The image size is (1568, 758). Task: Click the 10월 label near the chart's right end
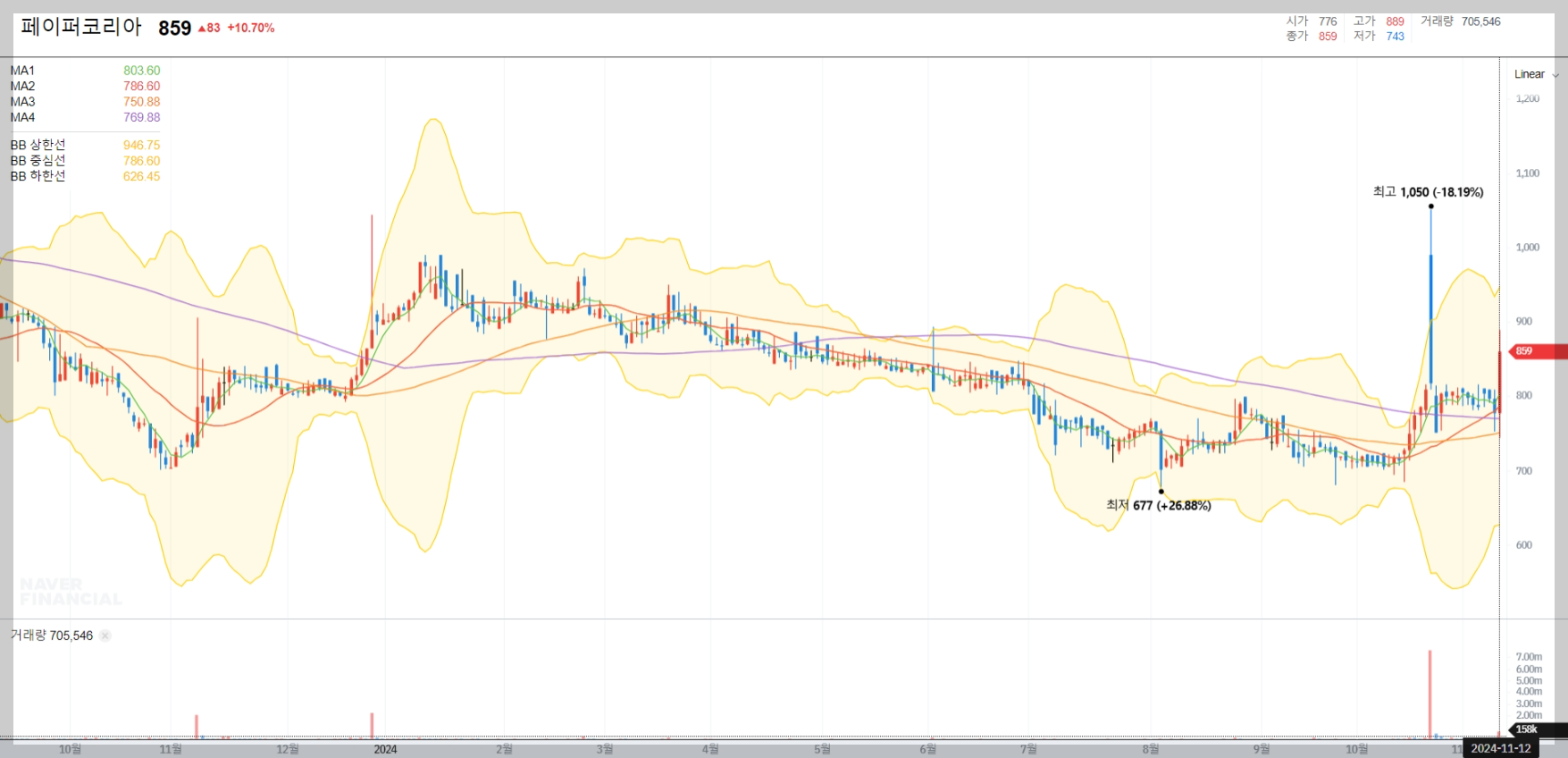click(1356, 749)
